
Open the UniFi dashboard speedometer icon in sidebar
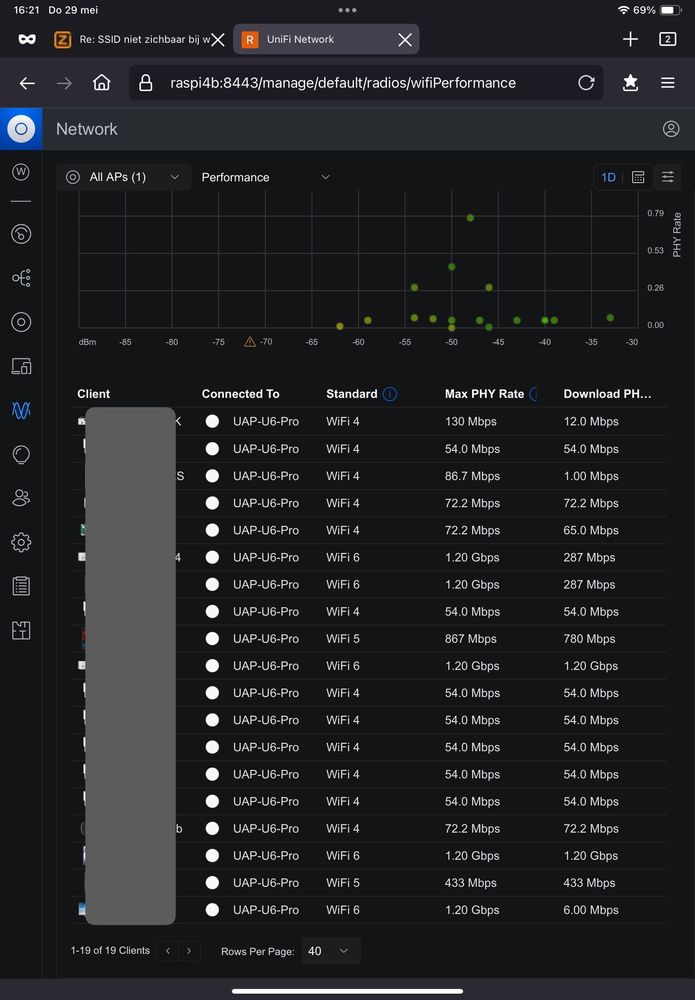(x=21, y=234)
